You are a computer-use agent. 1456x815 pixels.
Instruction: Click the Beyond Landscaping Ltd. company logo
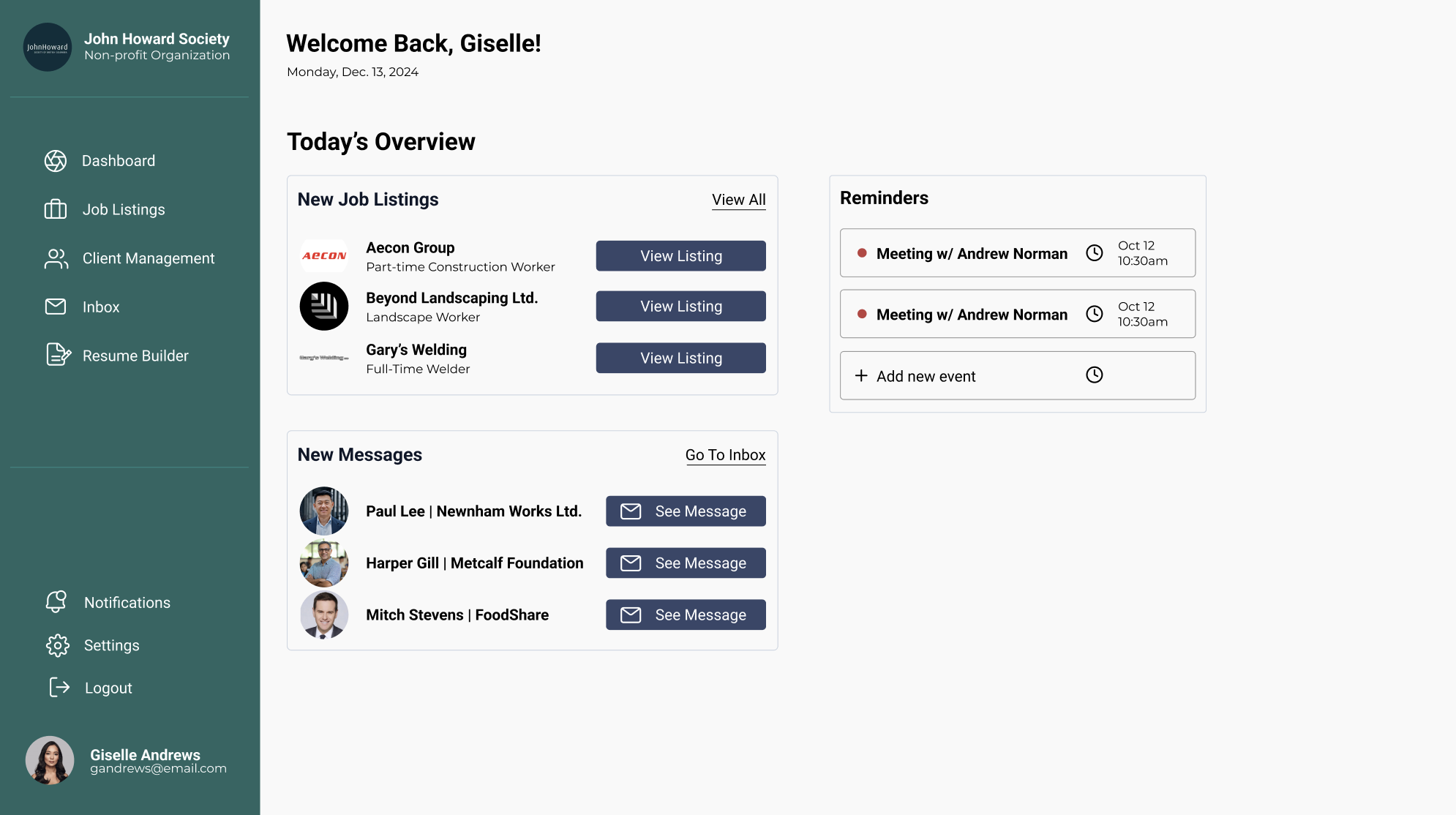click(x=324, y=306)
